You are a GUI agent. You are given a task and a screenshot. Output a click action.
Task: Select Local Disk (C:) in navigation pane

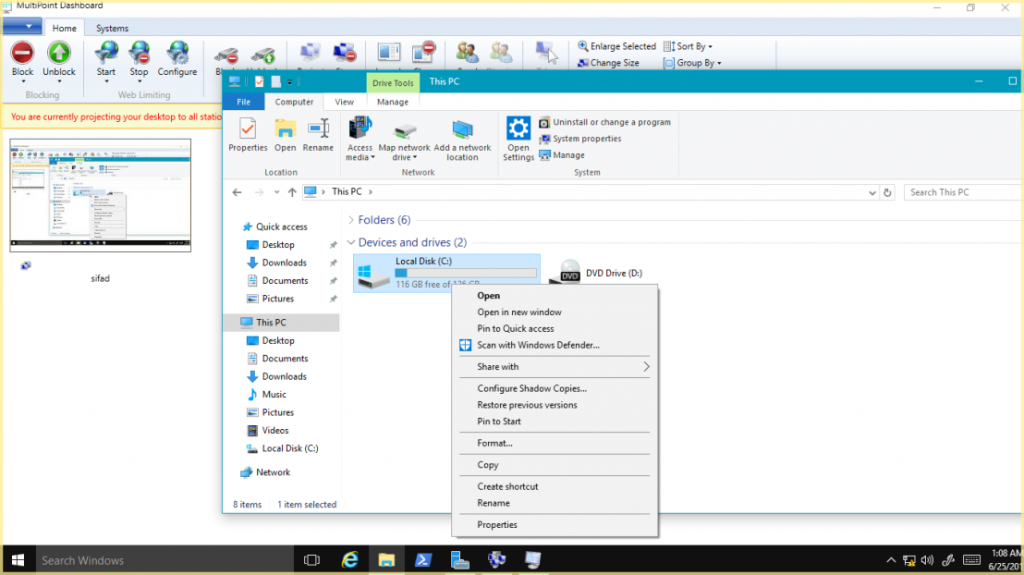point(290,448)
